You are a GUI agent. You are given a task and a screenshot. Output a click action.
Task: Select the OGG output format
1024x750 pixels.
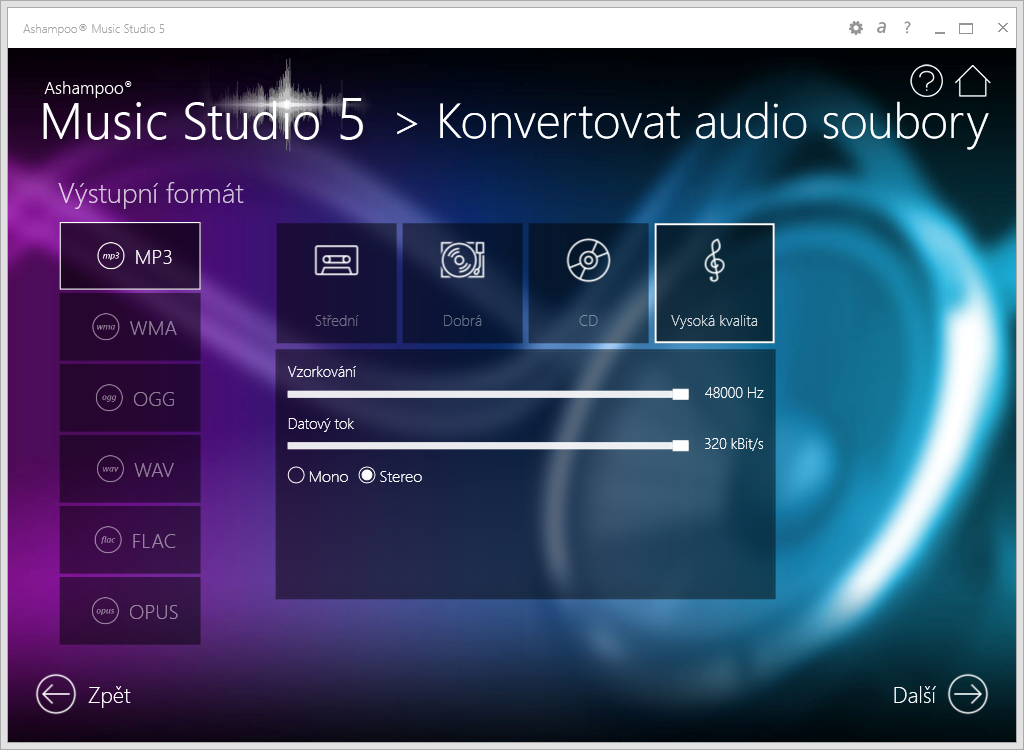click(130, 398)
